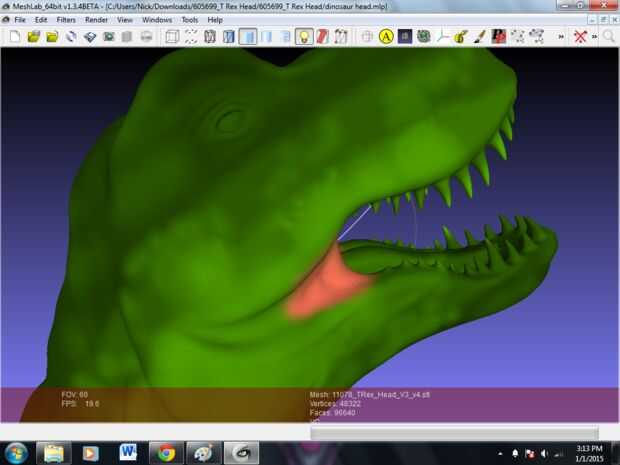Screen dimensions: 620x465
Task: Click the FPS readout in viewport
Action: (x=80, y=404)
